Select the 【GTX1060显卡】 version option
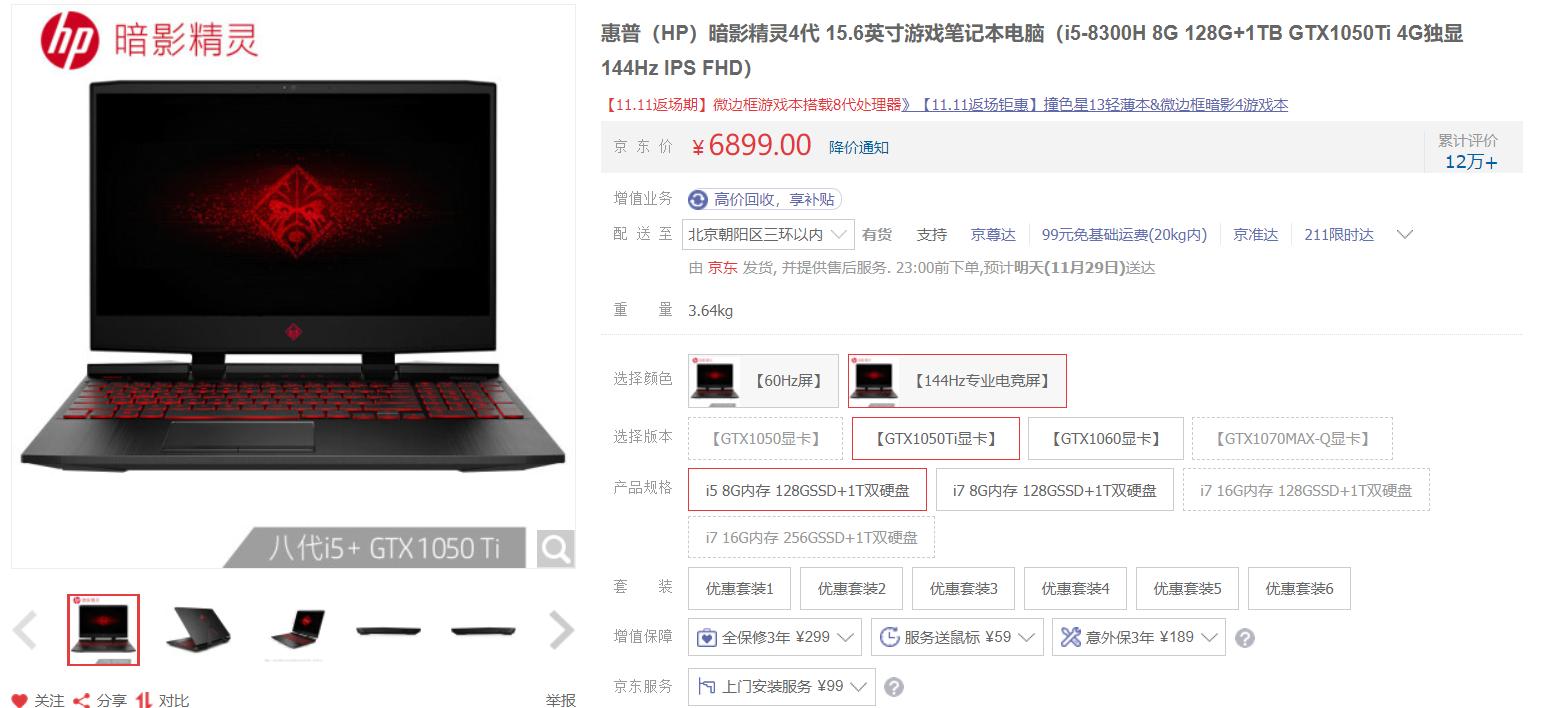 click(x=1105, y=438)
